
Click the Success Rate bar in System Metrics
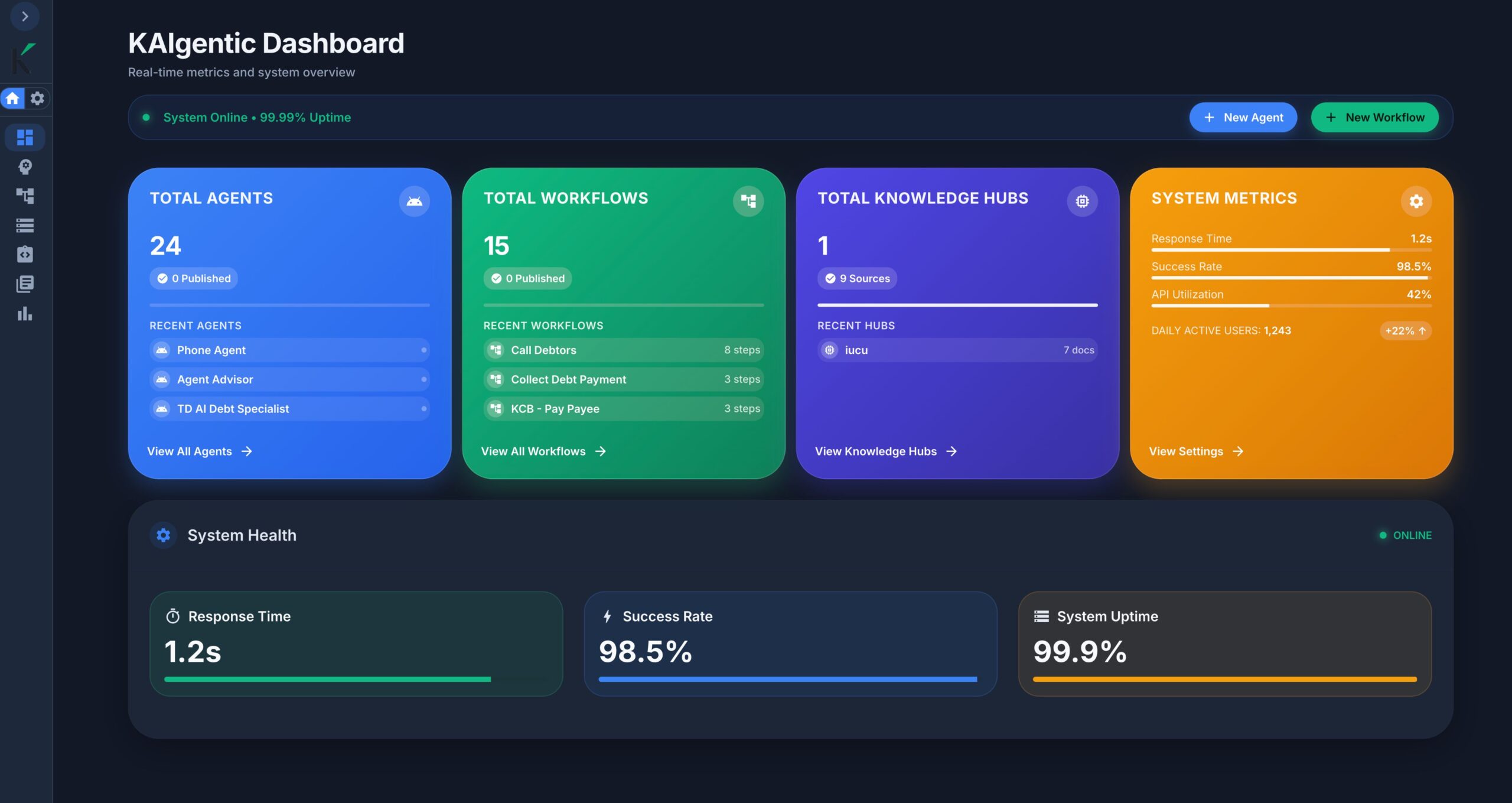[1291, 278]
